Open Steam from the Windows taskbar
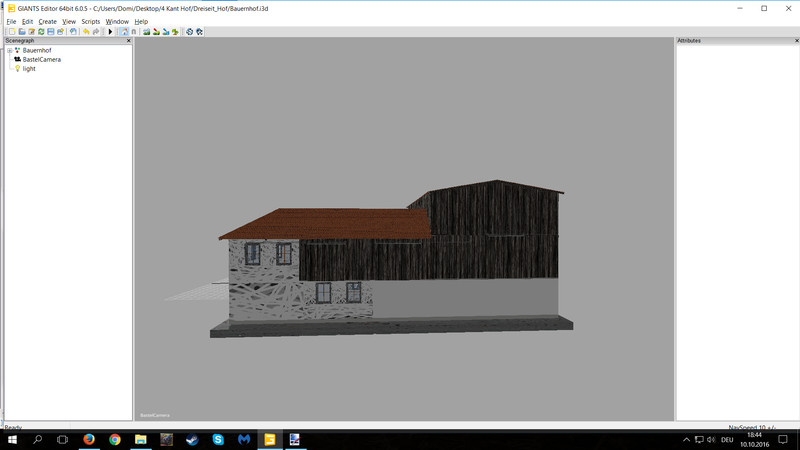800x450 pixels. pyautogui.click(x=192, y=439)
